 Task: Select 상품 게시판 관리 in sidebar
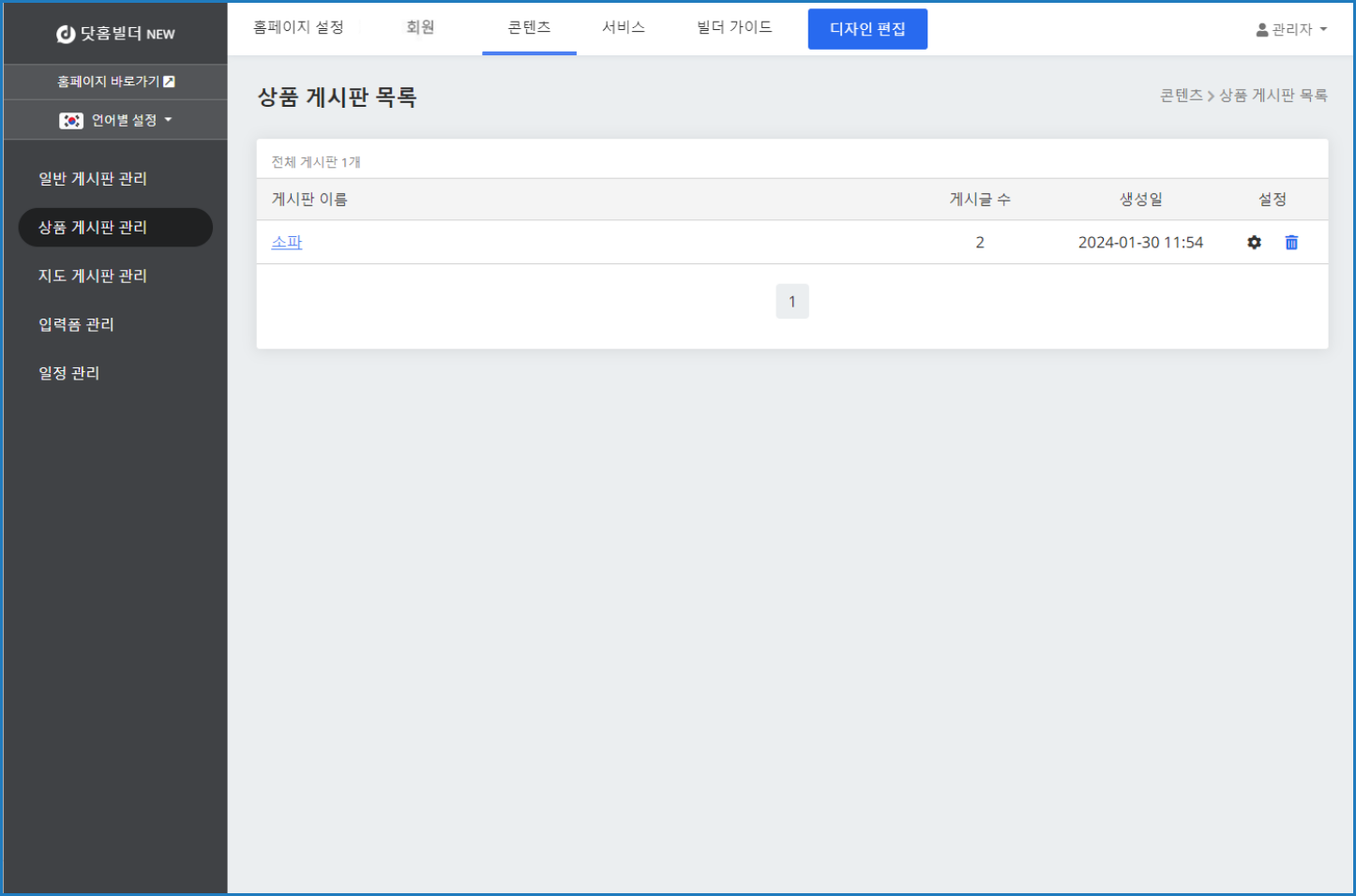click(93, 228)
